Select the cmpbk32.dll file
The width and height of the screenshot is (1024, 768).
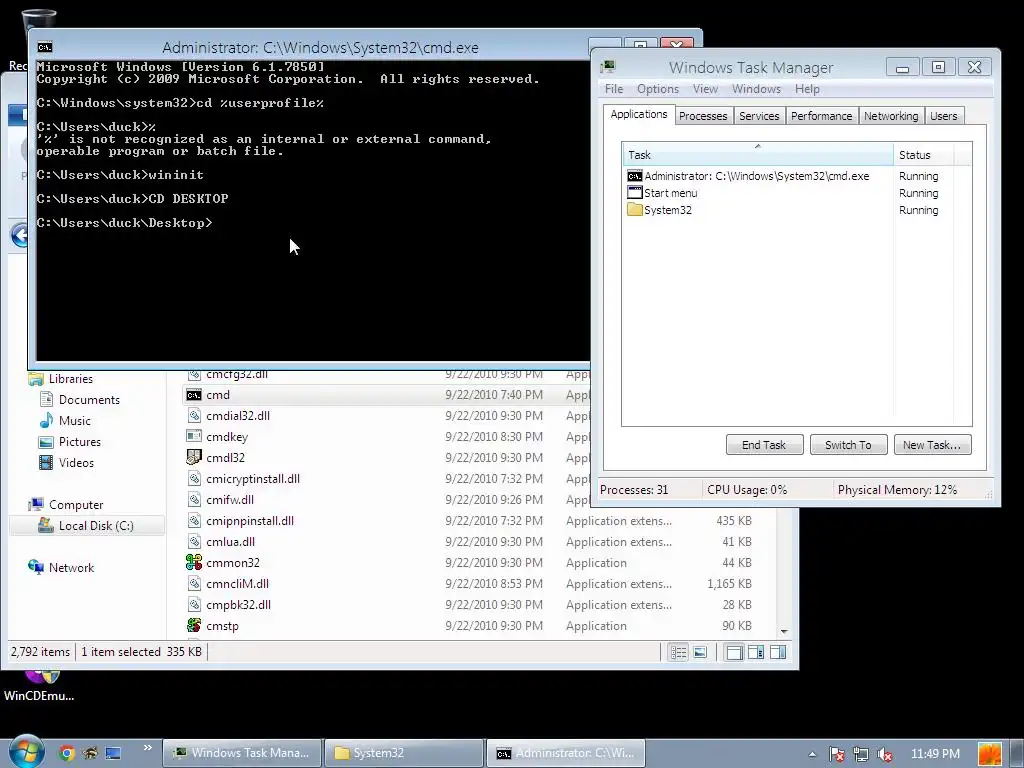click(238, 605)
